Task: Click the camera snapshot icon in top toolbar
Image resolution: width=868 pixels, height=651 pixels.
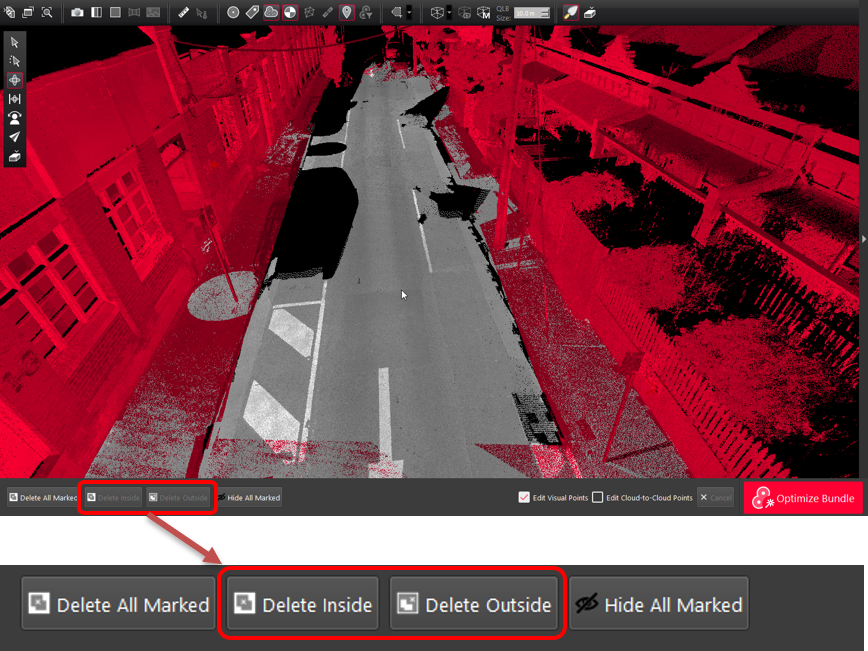Action: tap(78, 12)
